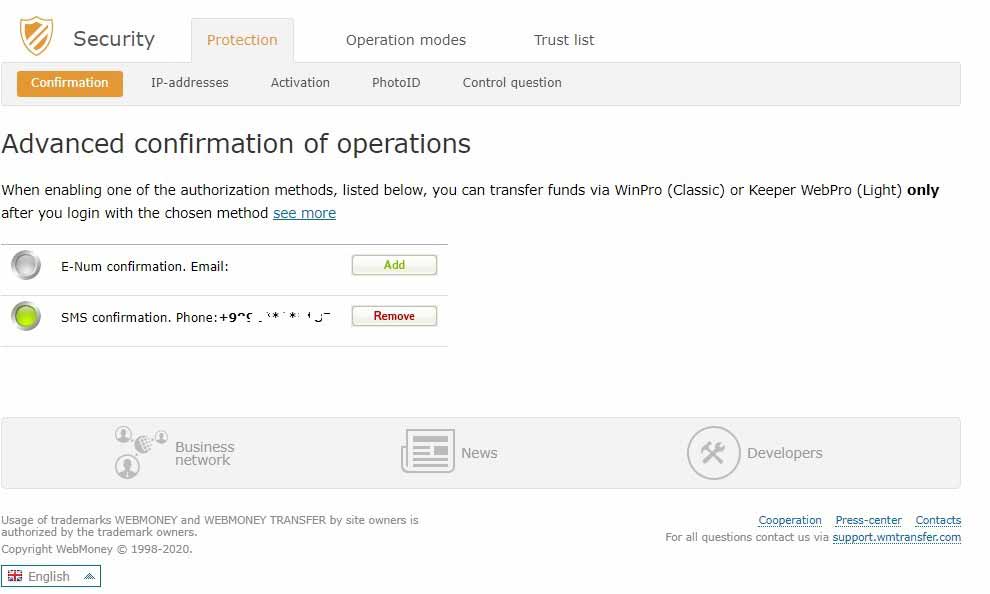Toggle the SMS confirmation green indicator
Image resolution: width=990 pixels, height=594 pixels.
pyautogui.click(x=26, y=316)
